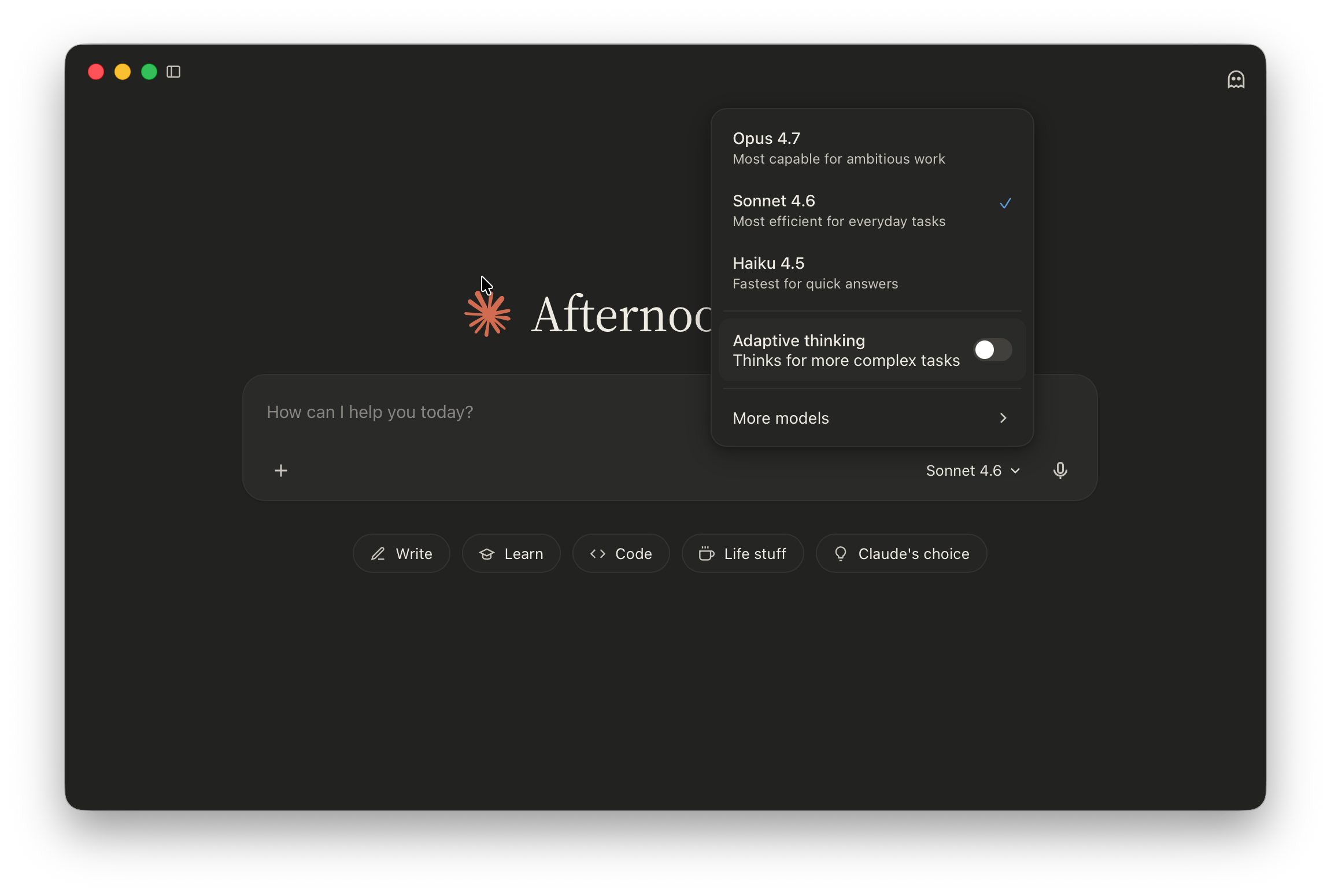The height and width of the screenshot is (896, 1331).
Task: Enable the Adaptive thinking switch
Action: [x=992, y=350]
